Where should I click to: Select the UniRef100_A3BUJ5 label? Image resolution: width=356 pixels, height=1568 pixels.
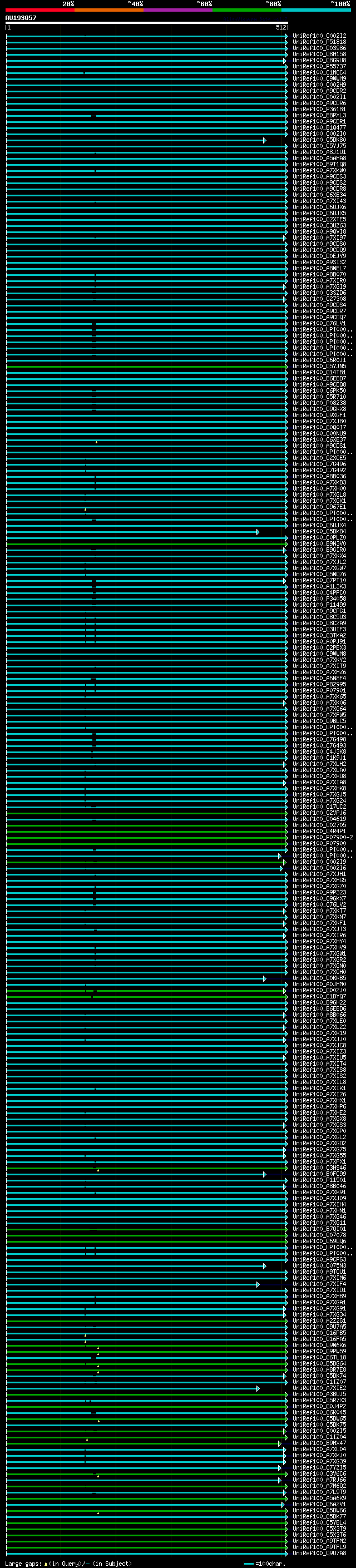(x=319, y=1394)
